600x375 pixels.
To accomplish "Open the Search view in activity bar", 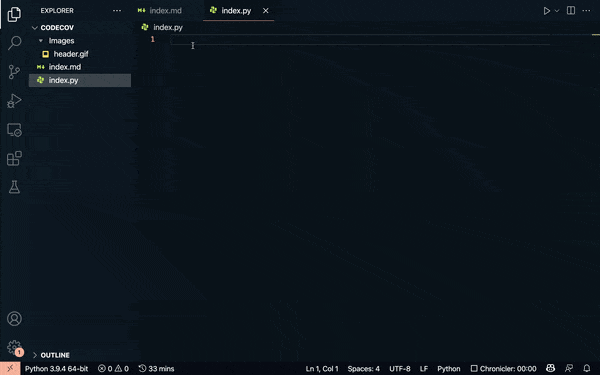I will coord(15,42).
